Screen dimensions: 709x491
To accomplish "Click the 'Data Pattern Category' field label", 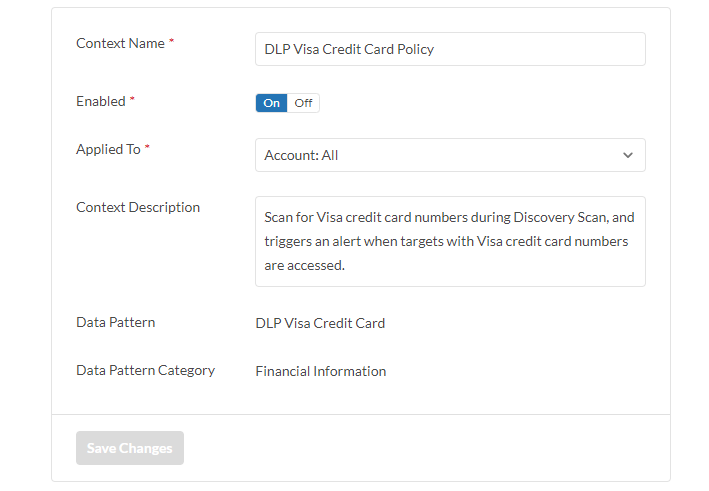I will pyautogui.click(x=146, y=370).
